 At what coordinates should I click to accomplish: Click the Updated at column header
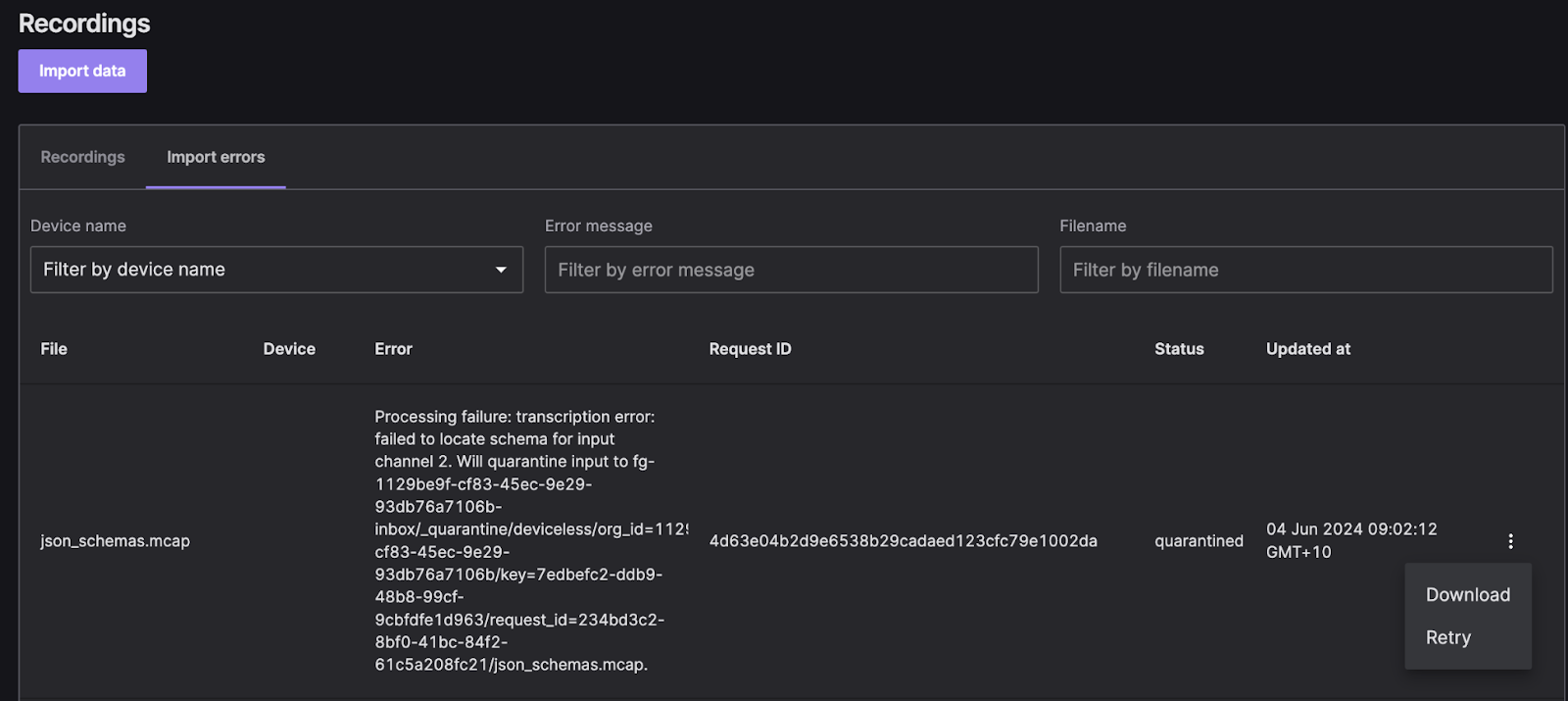pyautogui.click(x=1307, y=349)
